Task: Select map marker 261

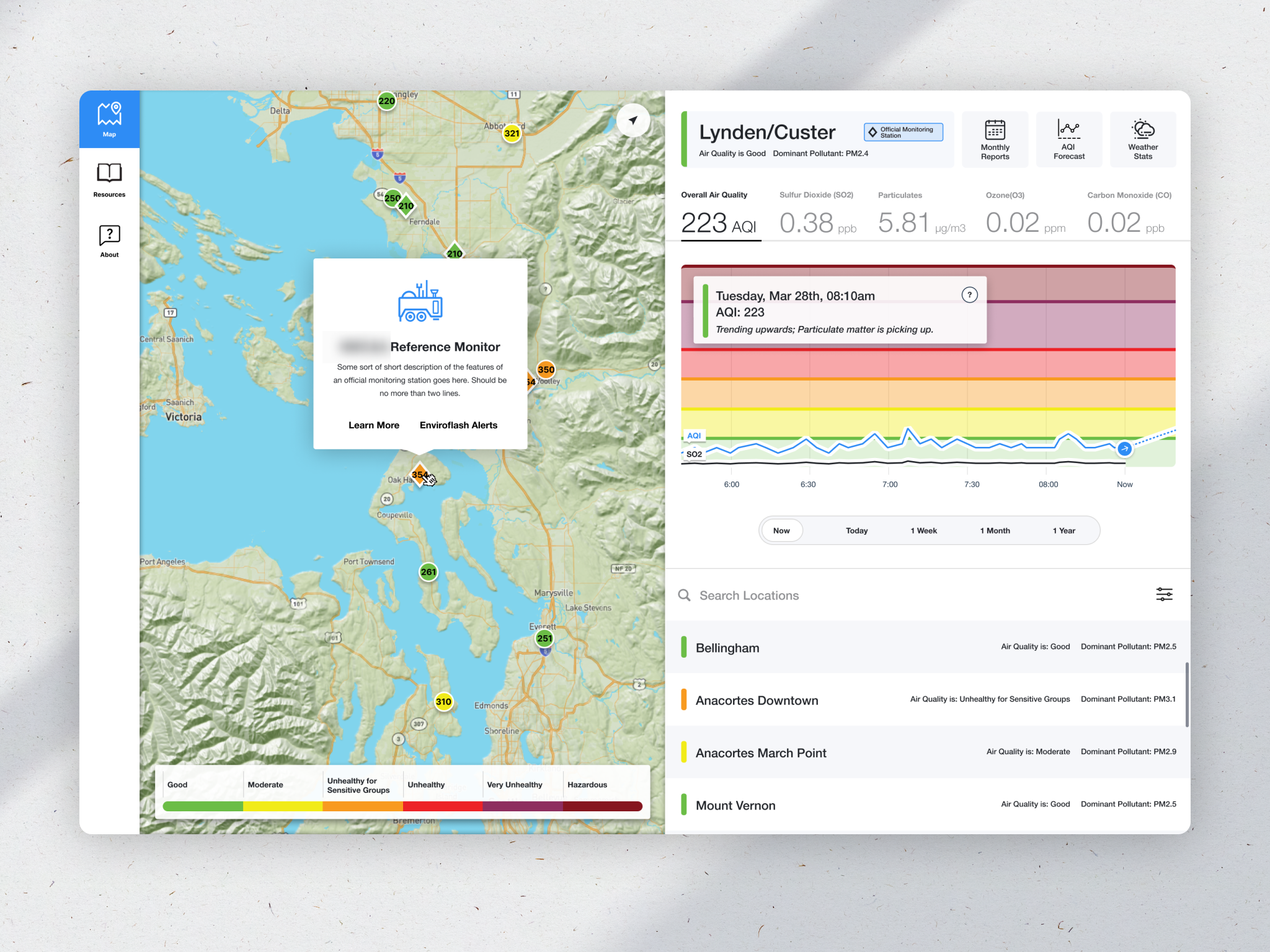Action: [429, 571]
